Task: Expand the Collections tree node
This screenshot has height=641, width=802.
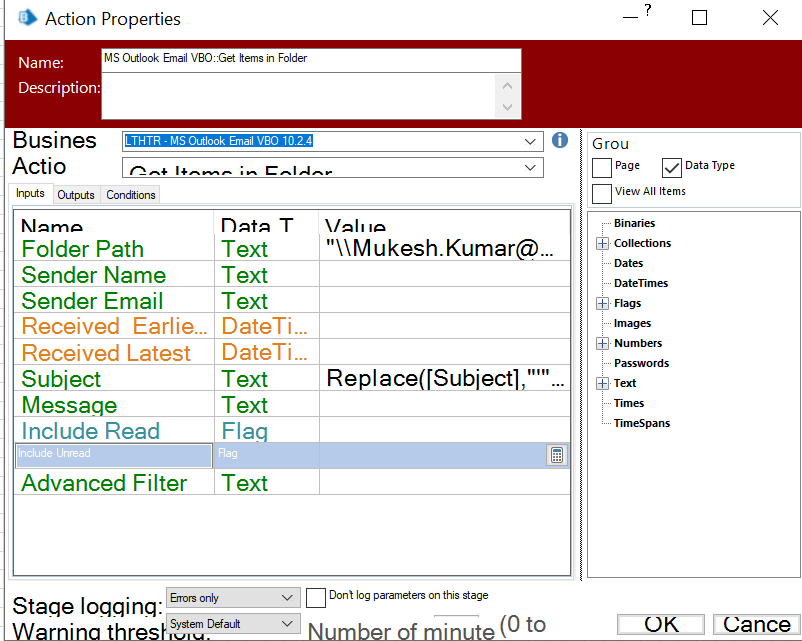Action: pyautogui.click(x=602, y=244)
